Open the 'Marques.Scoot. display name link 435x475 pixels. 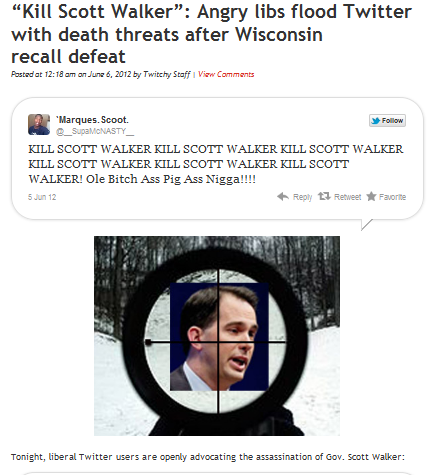pyautogui.click(x=92, y=120)
